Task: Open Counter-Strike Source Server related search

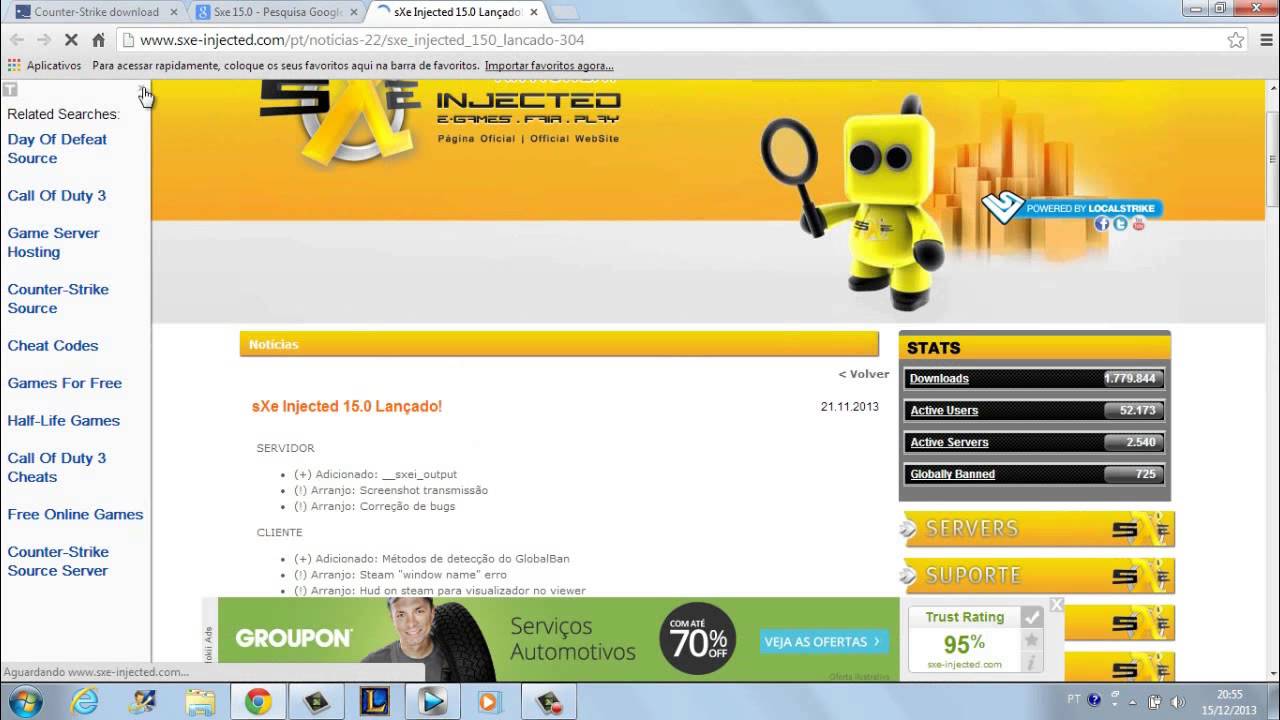Action: (58, 562)
